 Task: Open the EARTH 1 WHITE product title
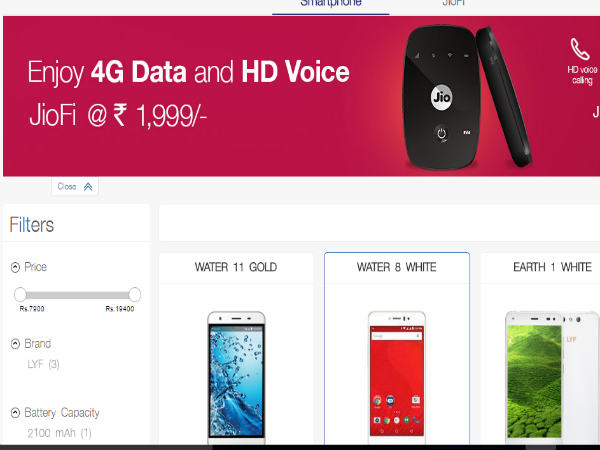click(x=553, y=267)
